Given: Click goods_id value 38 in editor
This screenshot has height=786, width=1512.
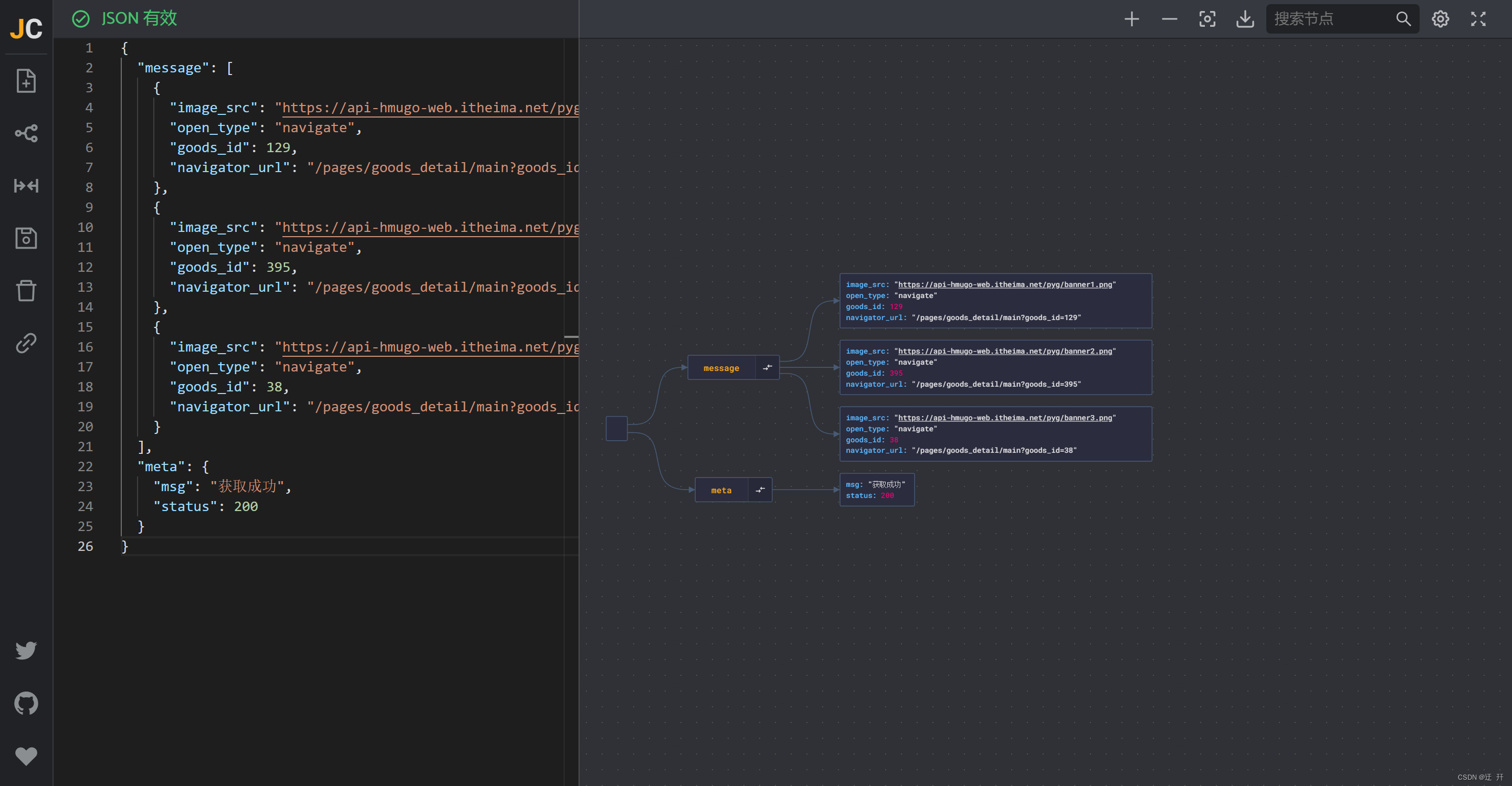Looking at the screenshot, I should pyautogui.click(x=274, y=387).
